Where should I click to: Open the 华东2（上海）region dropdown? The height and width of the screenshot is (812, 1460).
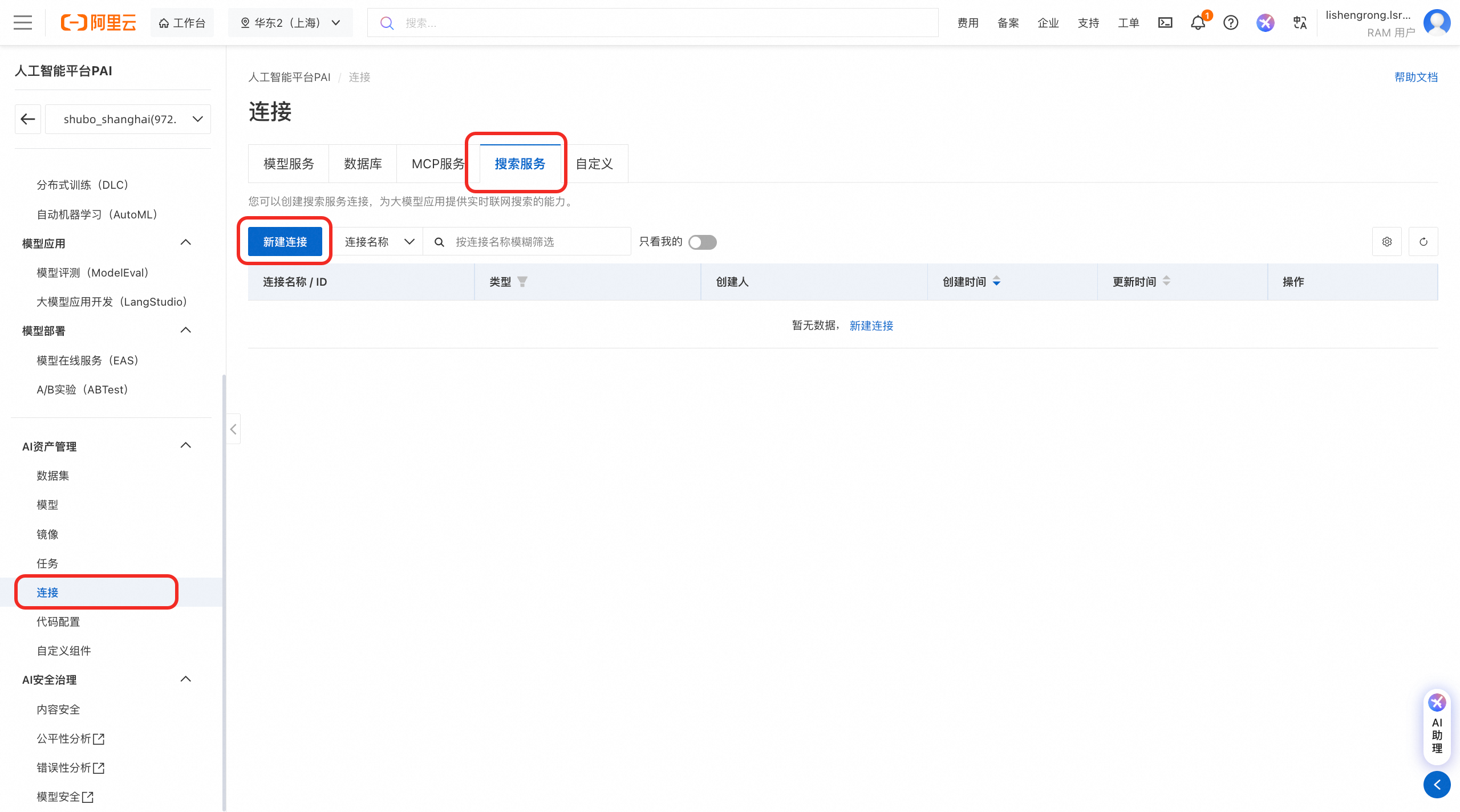290,23
